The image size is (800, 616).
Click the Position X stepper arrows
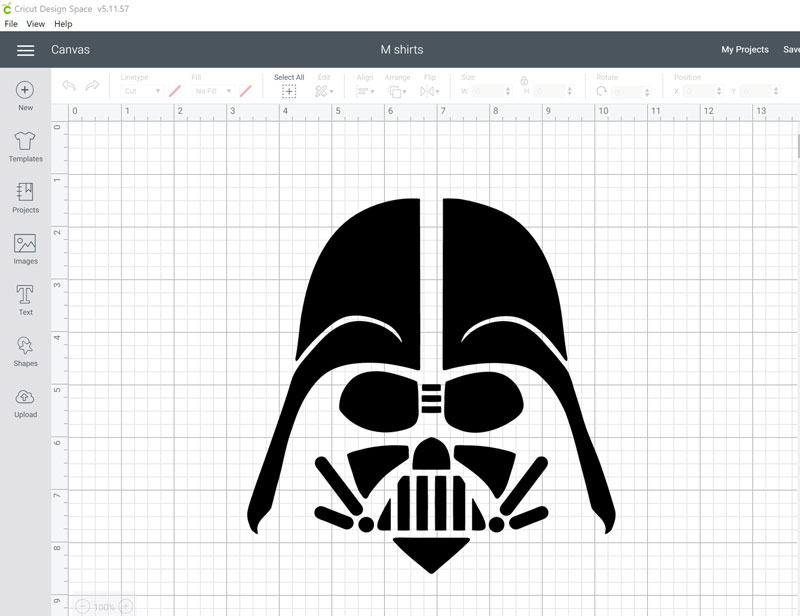click(719, 91)
